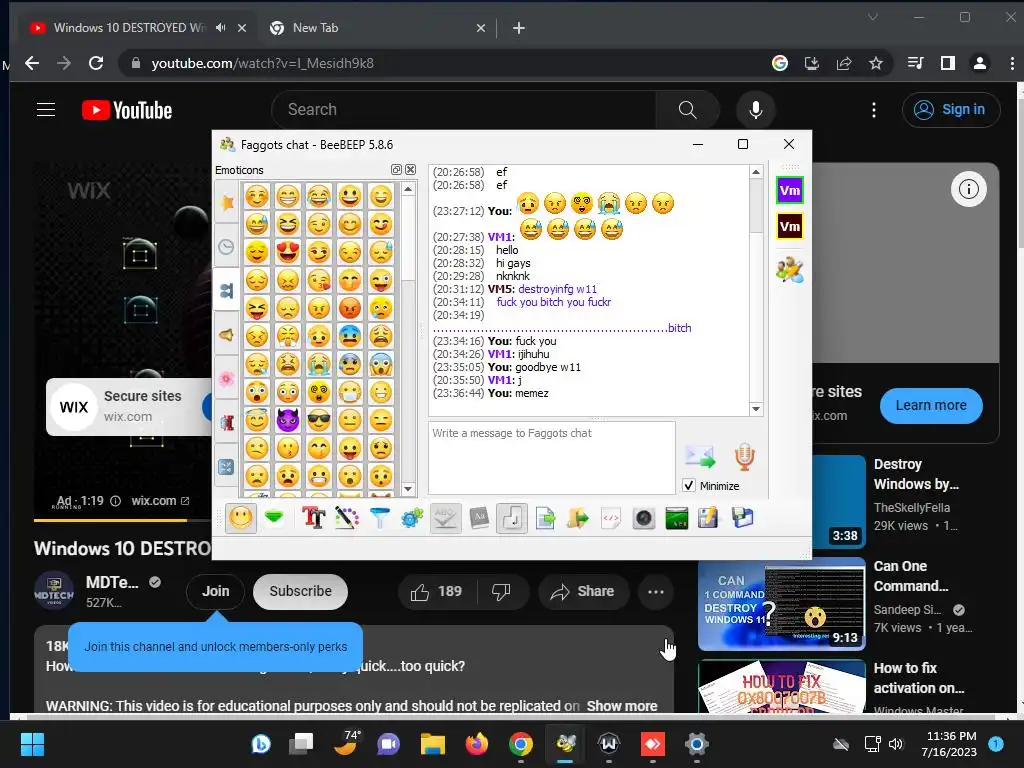Select the green-bordered Vm user avatar
Viewport: 1024px width, 768px height.
click(790, 191)
